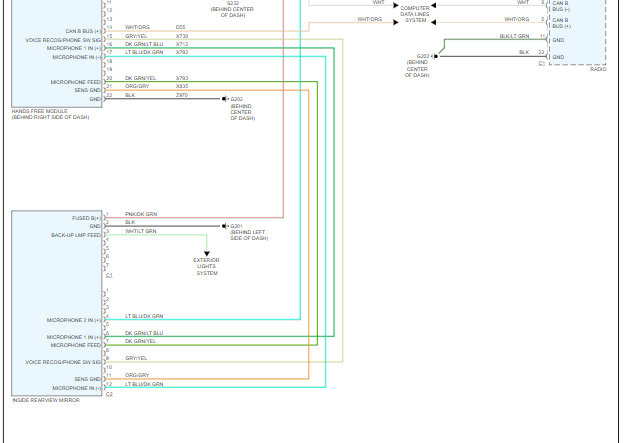Click DK GRN/LT BLU label next to X712

[x=144, y=44]
